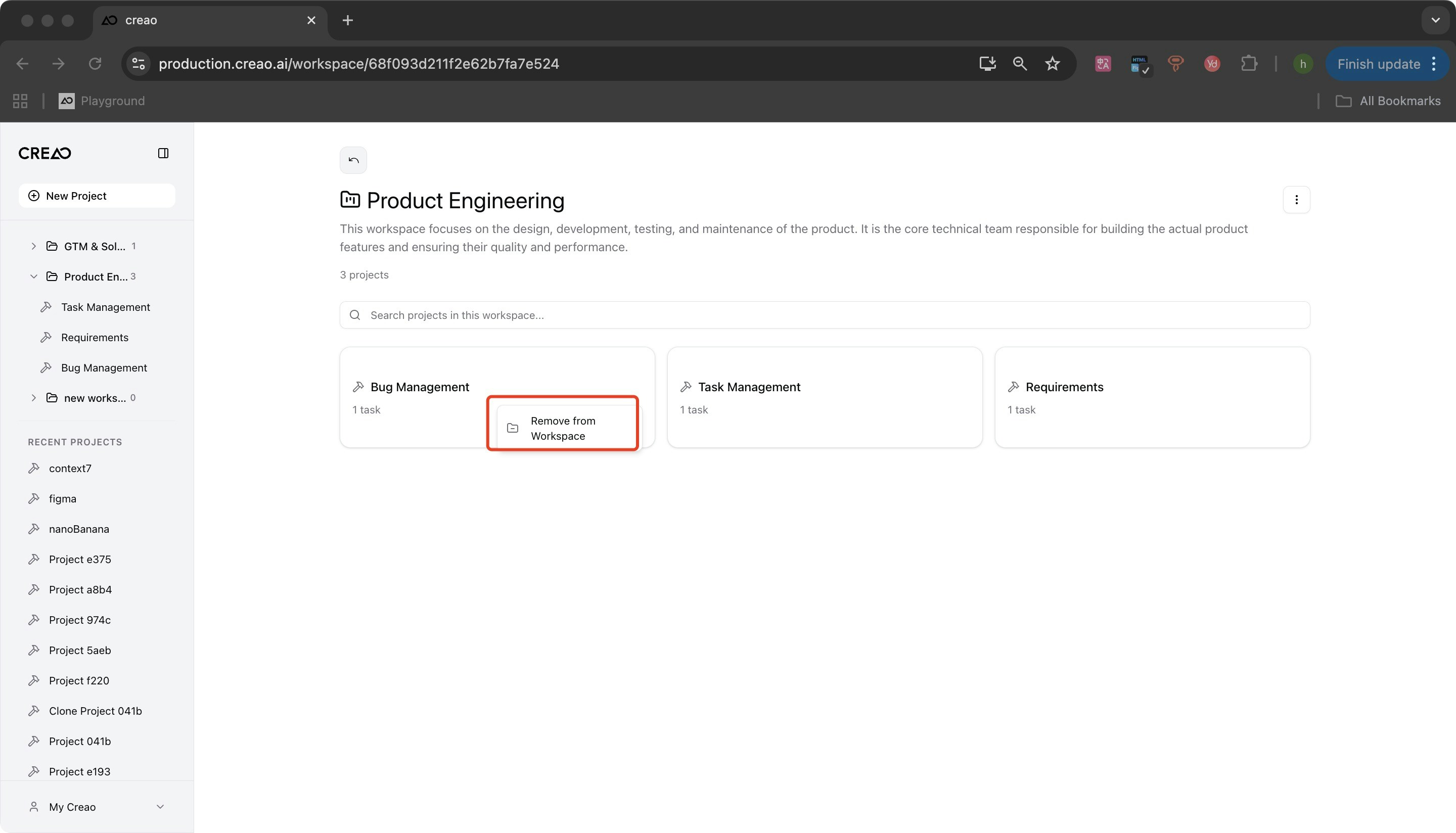This screenshot has width=1456, height=833.
Task: Select Remove from Workspace menu item
Action: click(x=562, y=428)
